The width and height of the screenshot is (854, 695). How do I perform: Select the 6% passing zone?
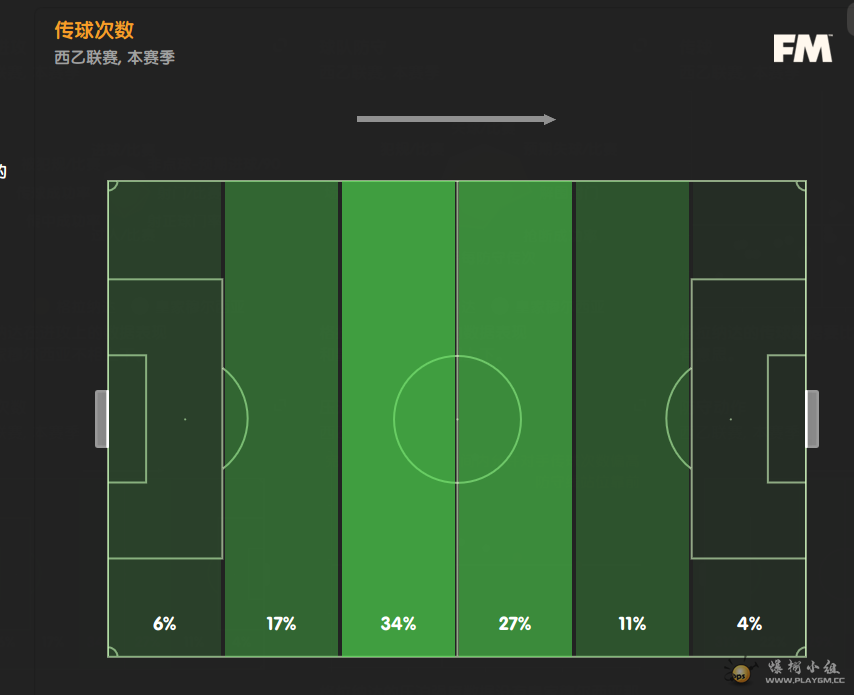point(164,419)
